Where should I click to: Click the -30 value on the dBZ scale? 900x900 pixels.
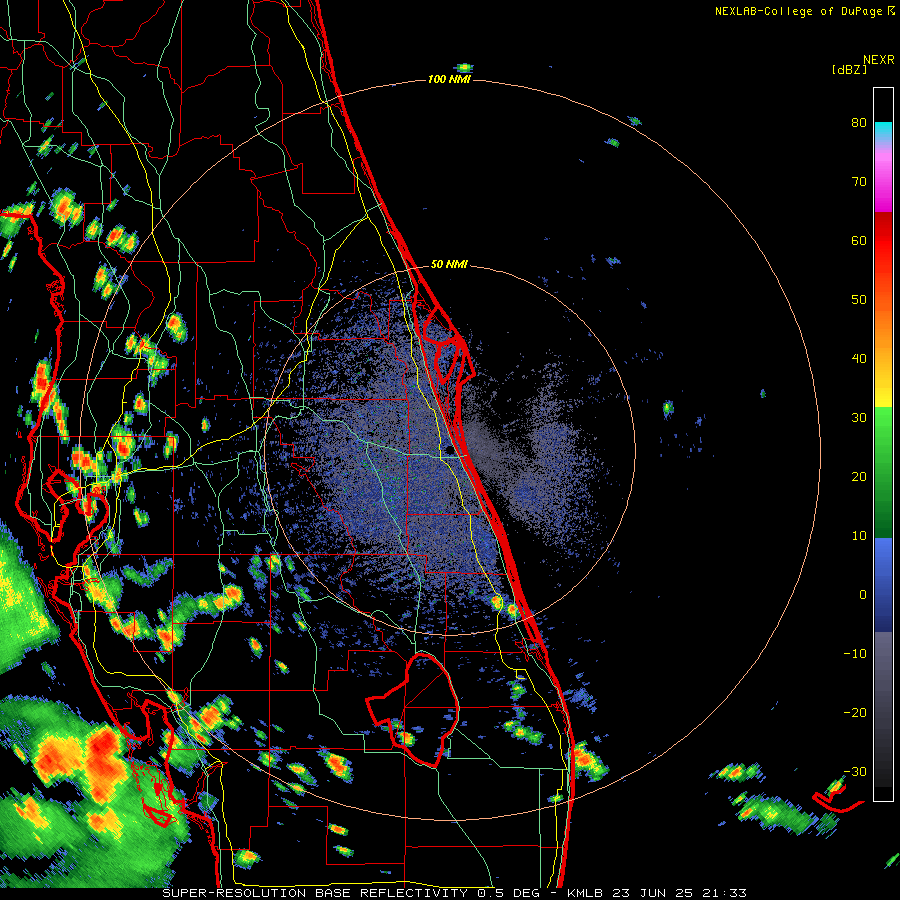click(855, 771)
